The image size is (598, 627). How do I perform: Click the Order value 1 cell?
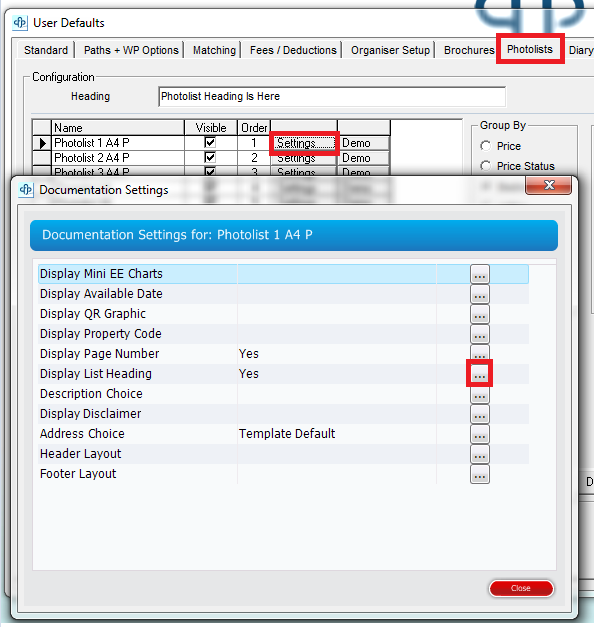[x=254, y=143]
